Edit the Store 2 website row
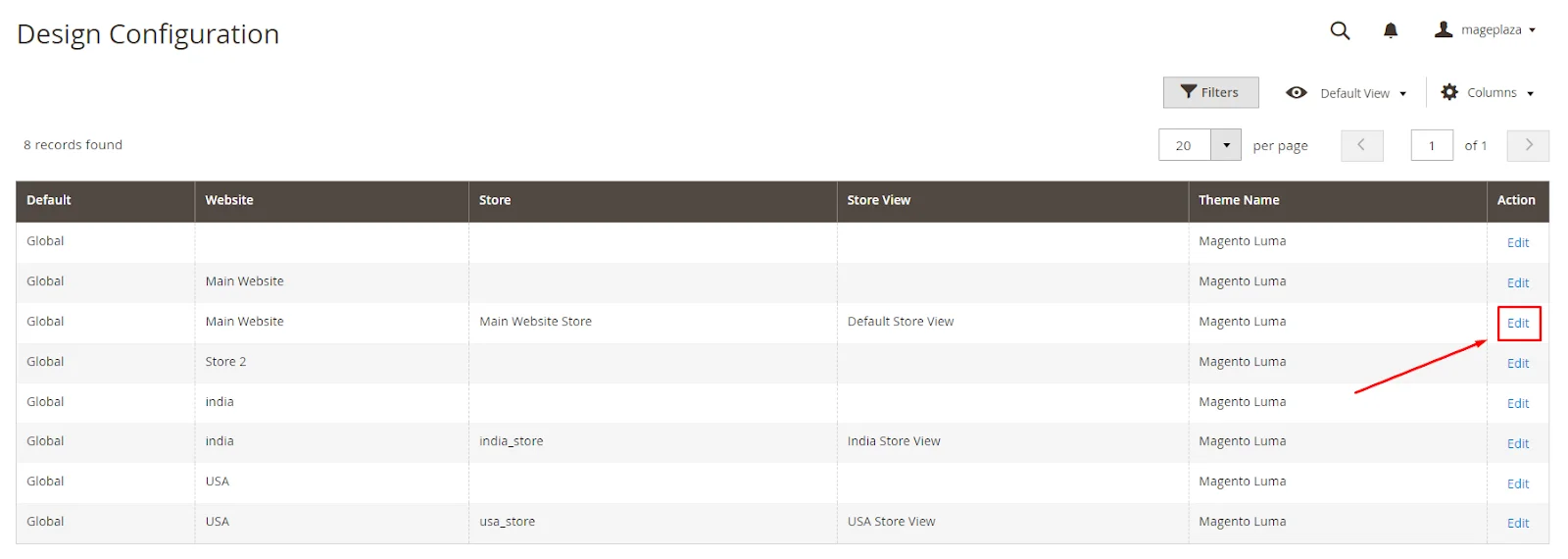The height and width of the screenshot is (559, 1568). (1517, 363)
